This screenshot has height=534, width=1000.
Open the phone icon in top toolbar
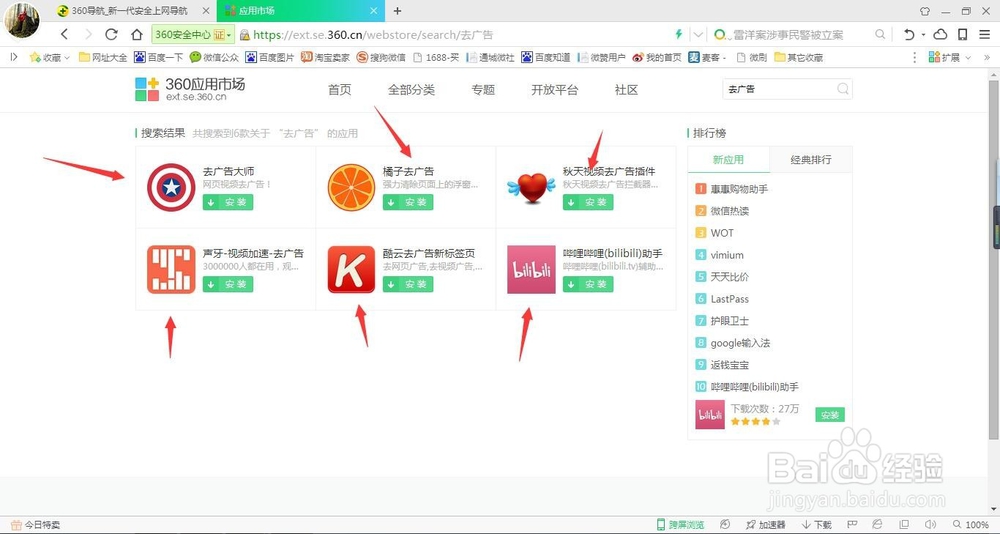[963, 34]
